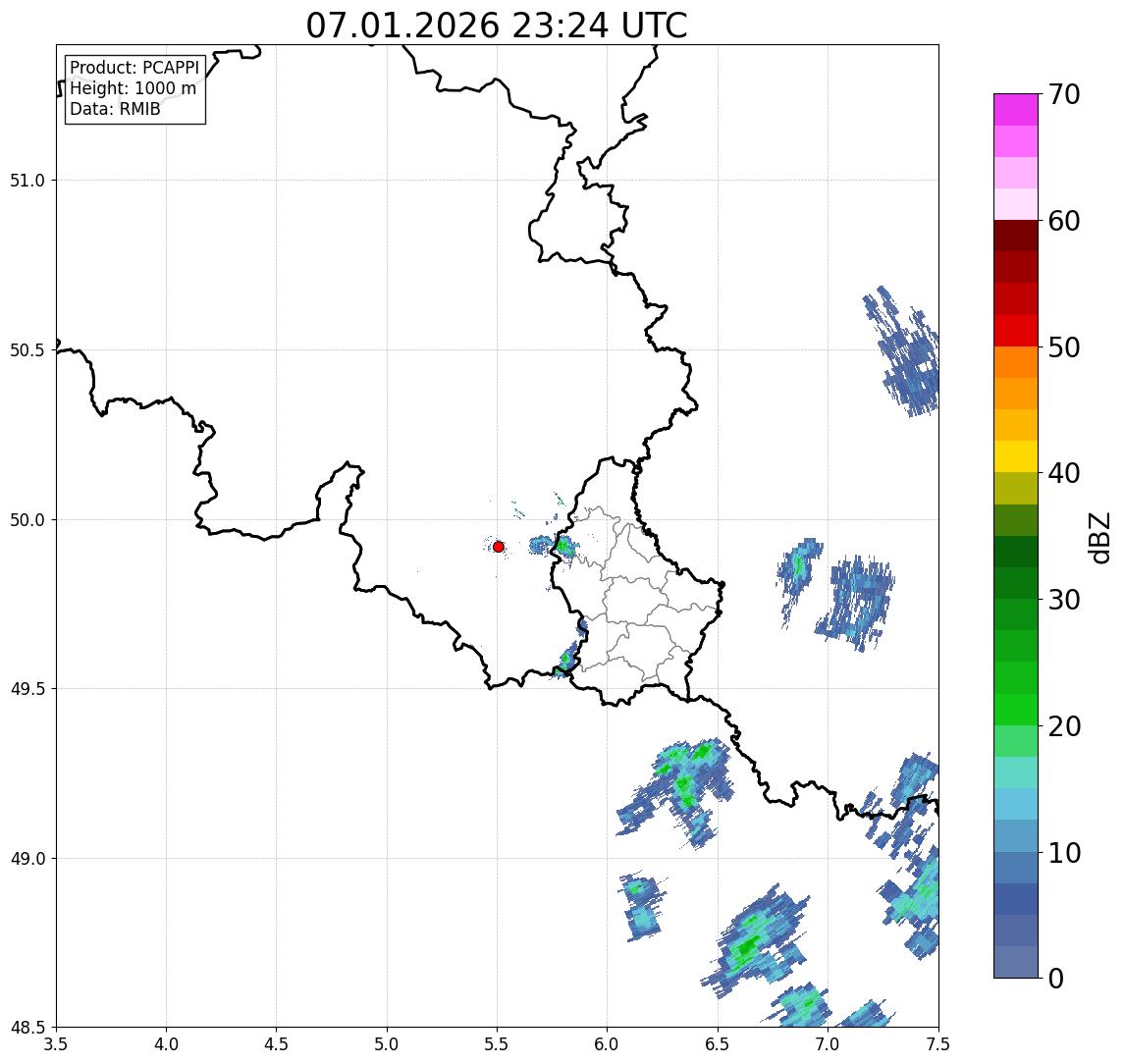Click the longitude axis label 6.0
Viewport: 1124px width, 1064px height.
[608, 1044]
